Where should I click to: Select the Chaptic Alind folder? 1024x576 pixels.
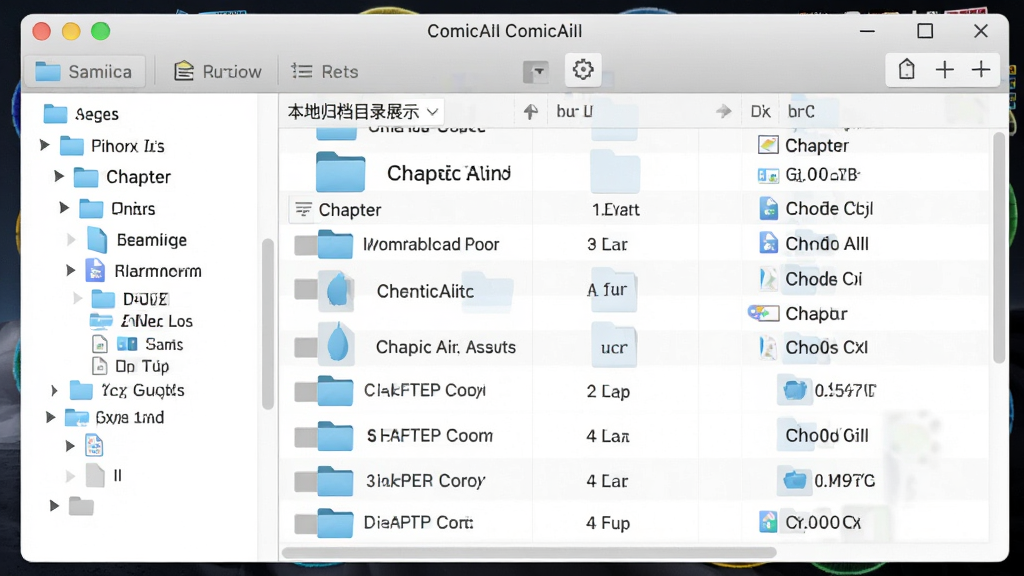tap(413, 172)
